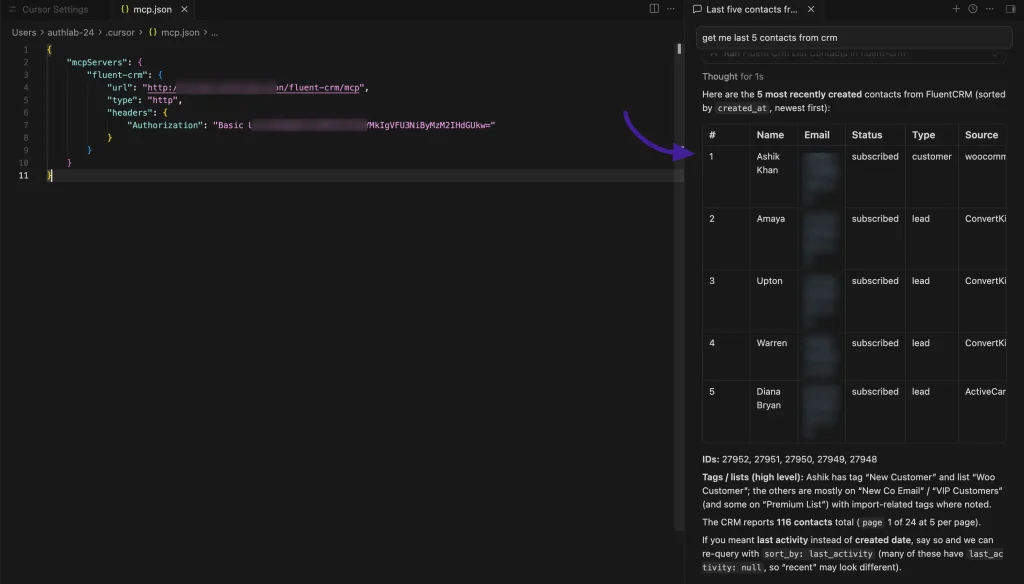The height and width of the screenshot is (584, 1024).
Task: Toggle the side panel layout icon
Action: [1010, 8]
